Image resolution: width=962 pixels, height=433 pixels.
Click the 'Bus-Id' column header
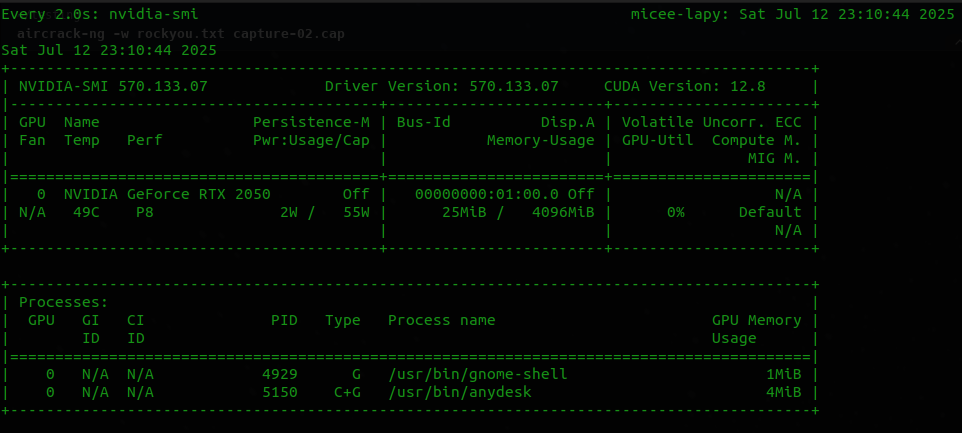(x=424, y=123)
